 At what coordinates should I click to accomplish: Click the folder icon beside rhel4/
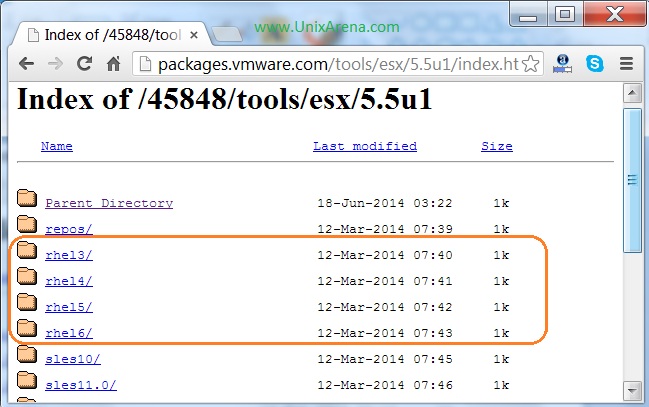tap(27, 276)
